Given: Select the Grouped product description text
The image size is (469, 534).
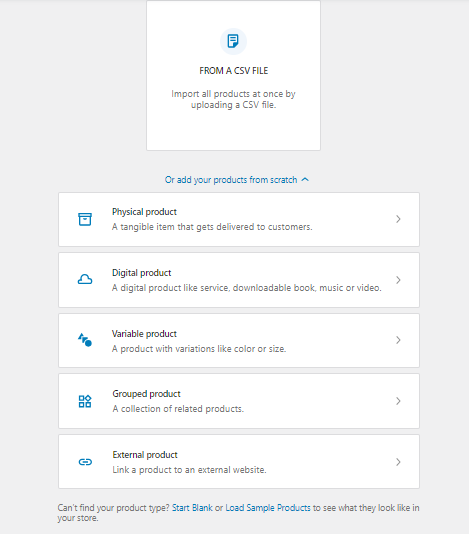Looking at the screenshot, I should 178,409.
